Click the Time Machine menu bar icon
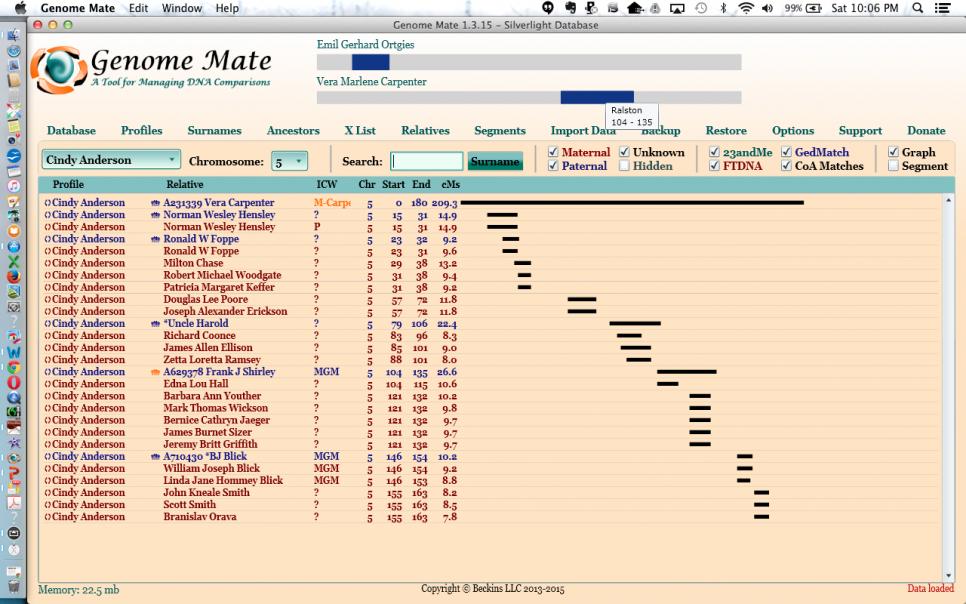The width and height of the screenshot is (966, 604). [x=701, y=8]
